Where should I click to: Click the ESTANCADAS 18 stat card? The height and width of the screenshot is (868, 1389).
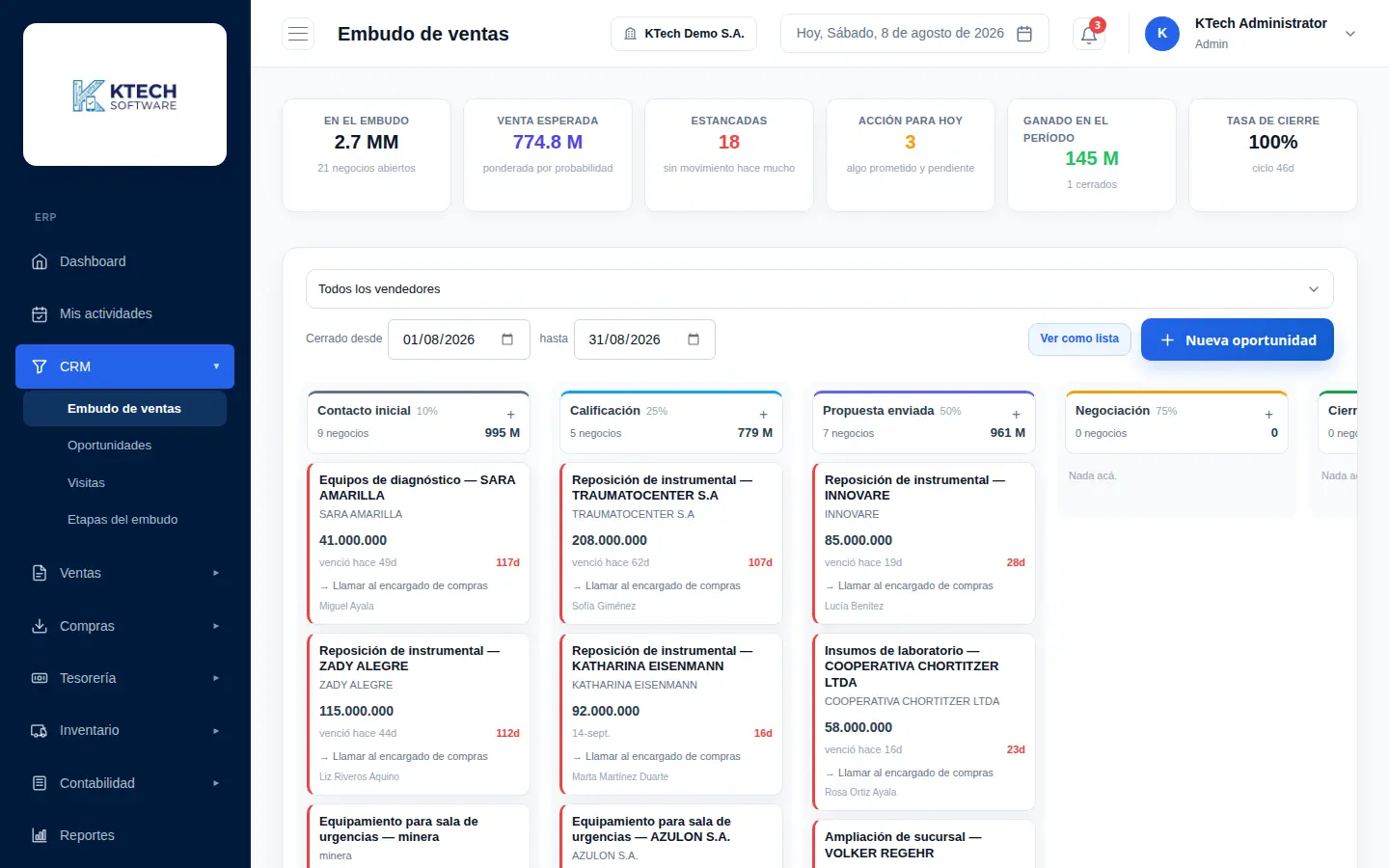pos(729,155)
